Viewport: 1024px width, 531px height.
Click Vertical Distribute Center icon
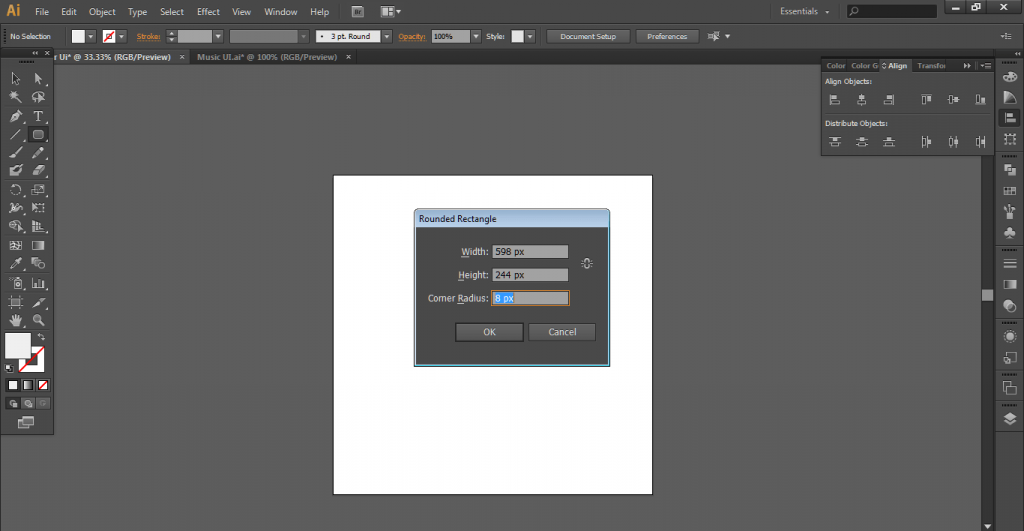click(861, 142)
